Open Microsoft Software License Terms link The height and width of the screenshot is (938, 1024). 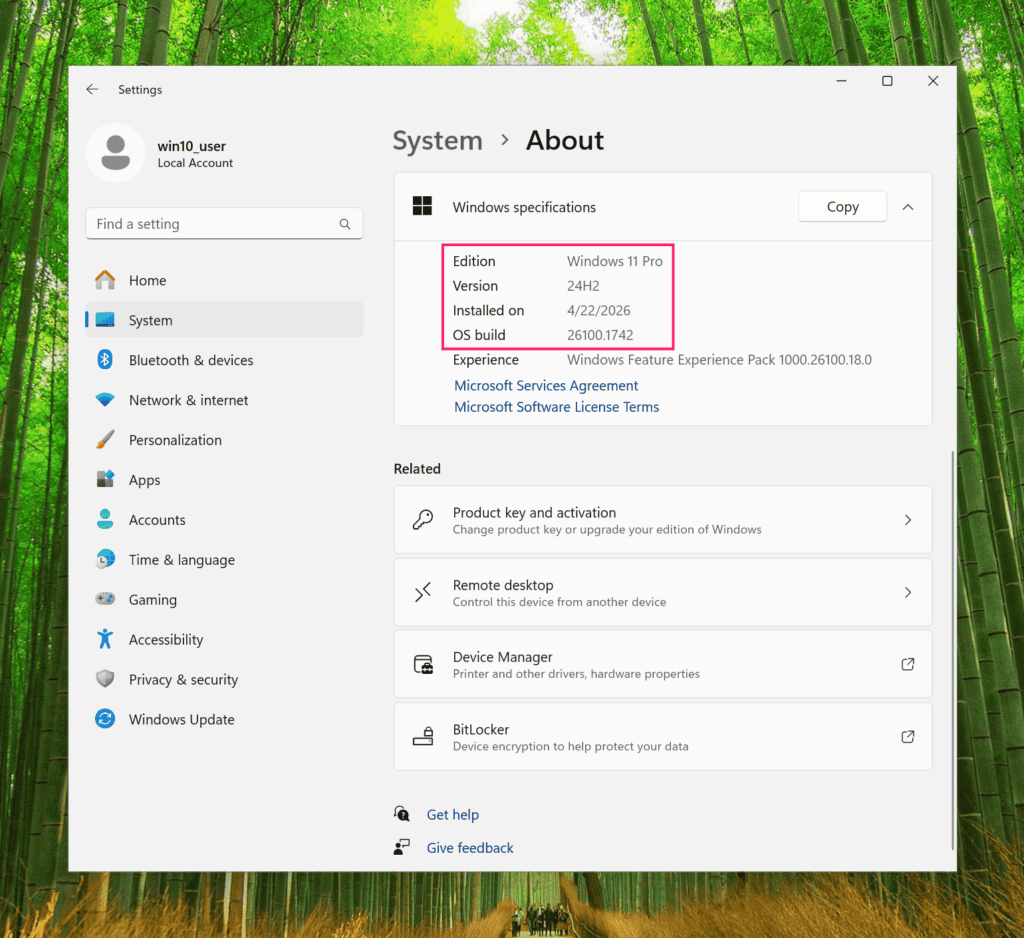point(556,407)
